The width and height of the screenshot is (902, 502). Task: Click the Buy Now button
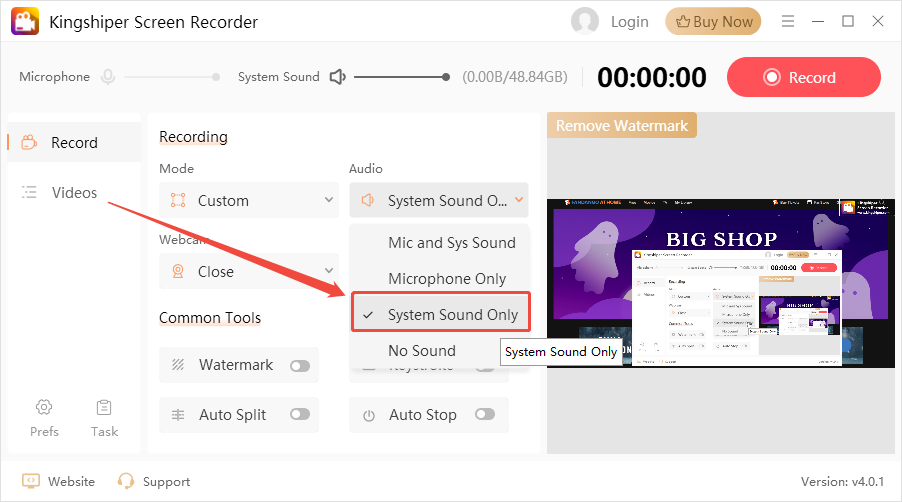[713, 22]
